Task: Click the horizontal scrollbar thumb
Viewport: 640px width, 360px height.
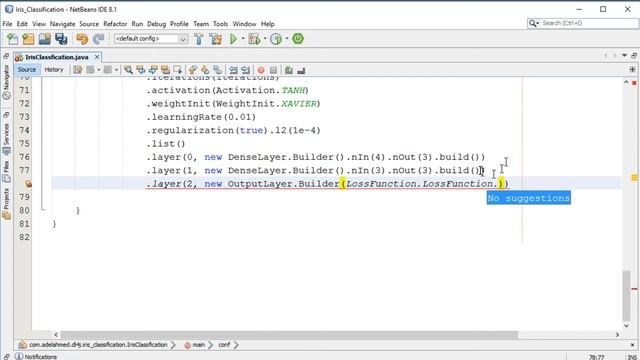Action: 289,335
